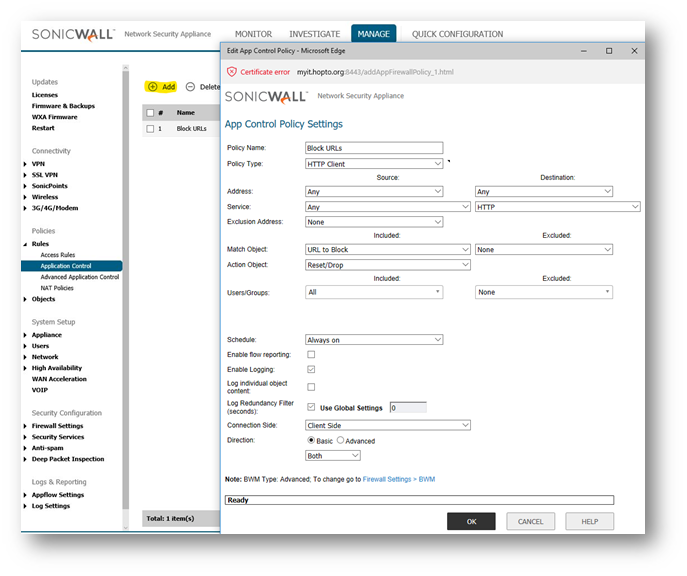687x576 pixels.
Task: Open Destination Service HTTP dropdown
Action: pyautogui.click(x=557, y=207)
